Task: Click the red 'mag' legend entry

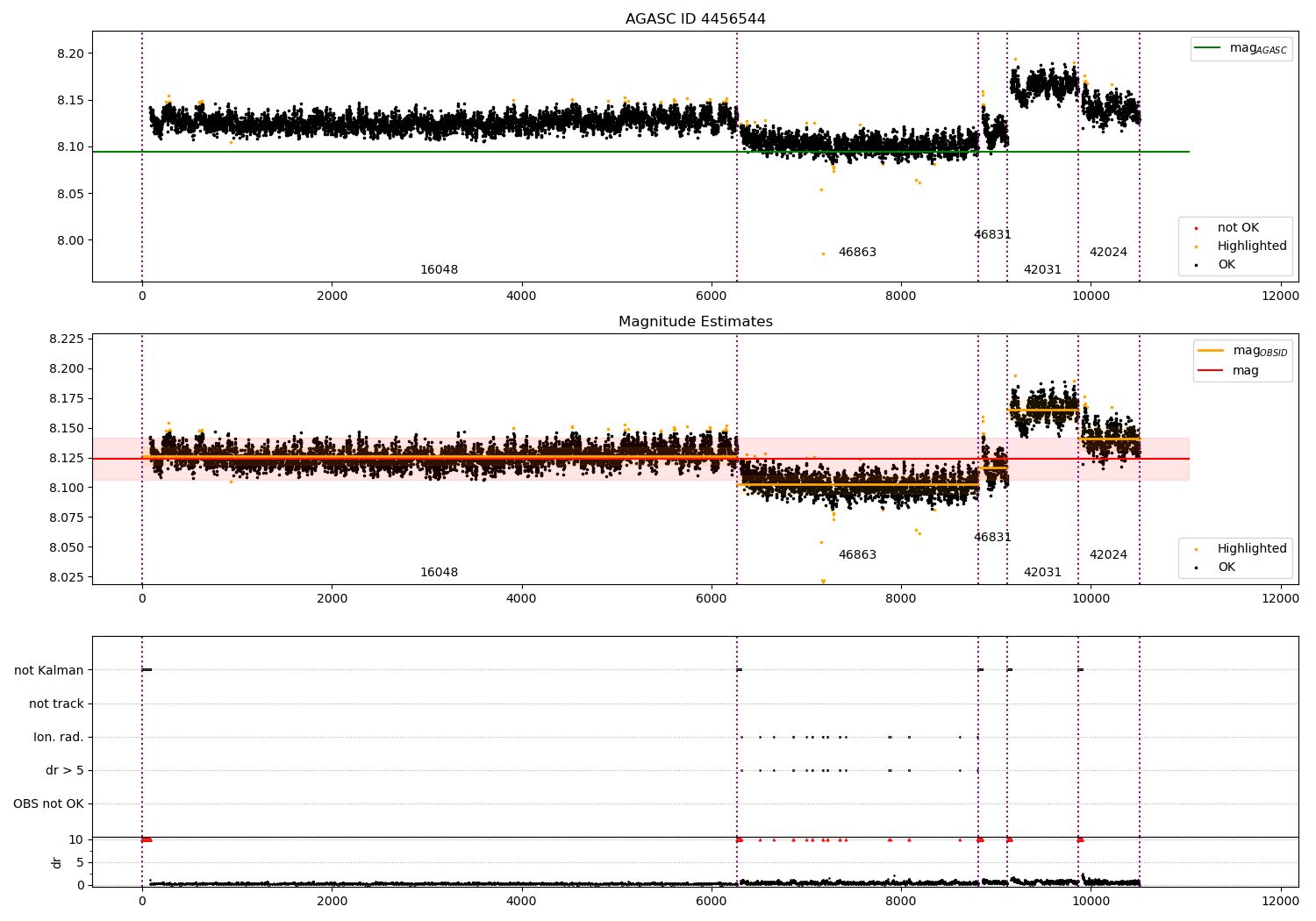Action: 1228,370
